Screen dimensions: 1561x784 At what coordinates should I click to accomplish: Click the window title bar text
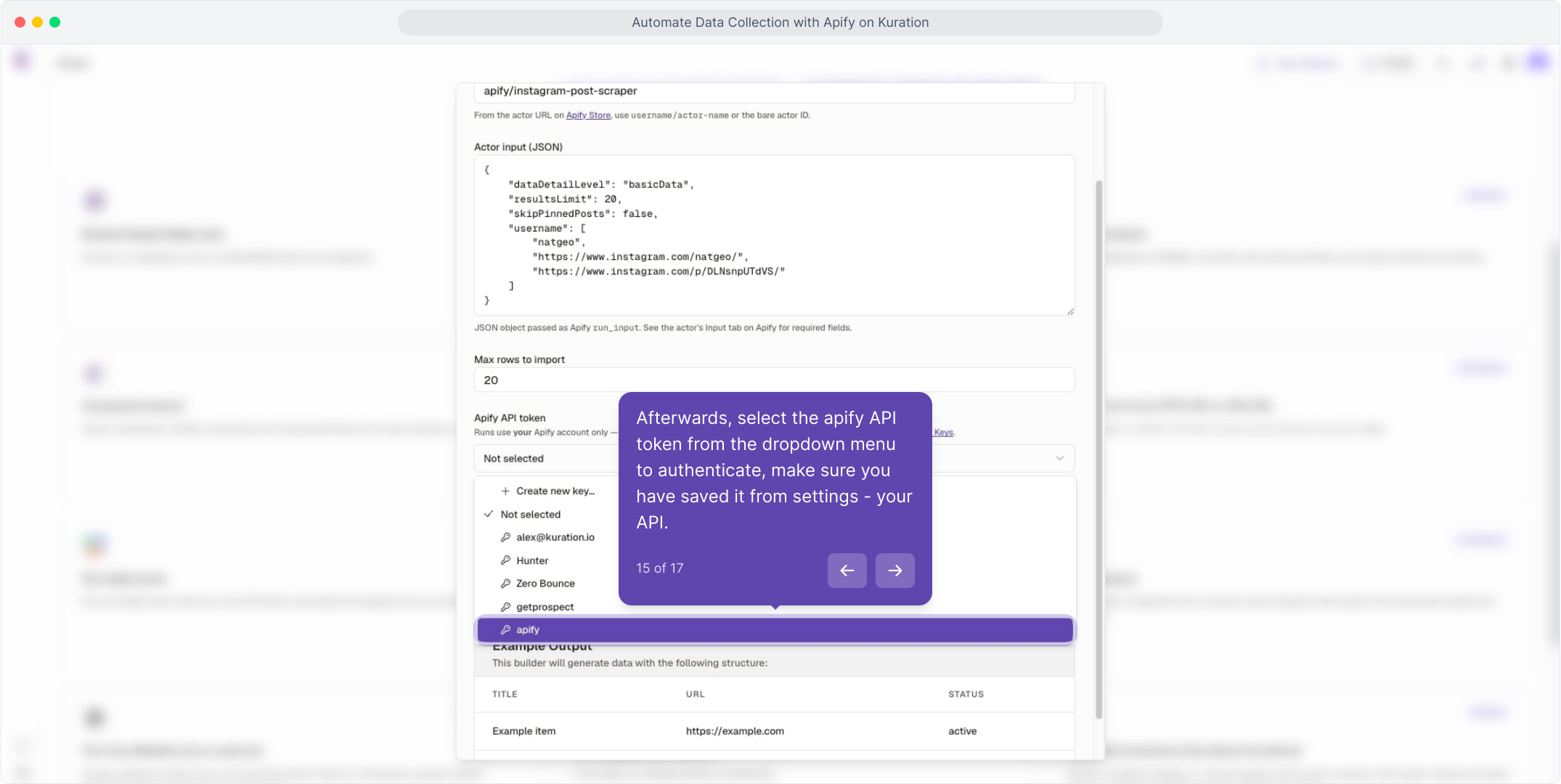point(780,23)
